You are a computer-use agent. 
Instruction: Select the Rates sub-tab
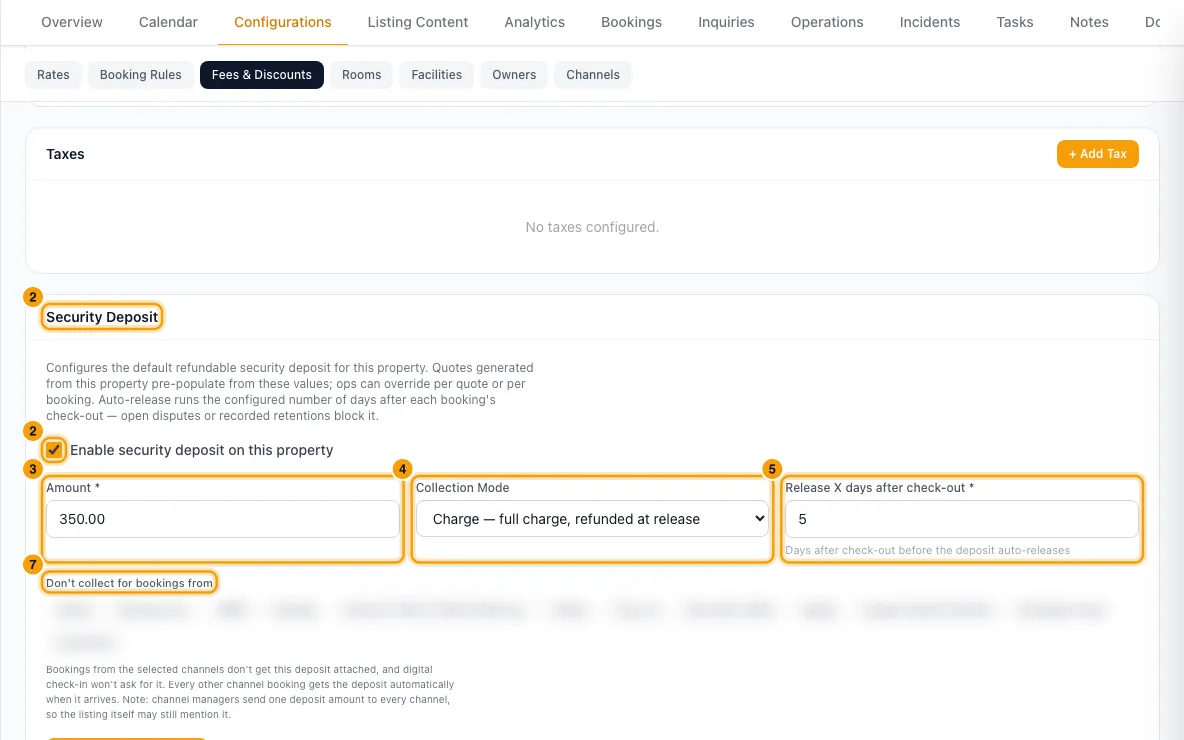click(53, 75)
